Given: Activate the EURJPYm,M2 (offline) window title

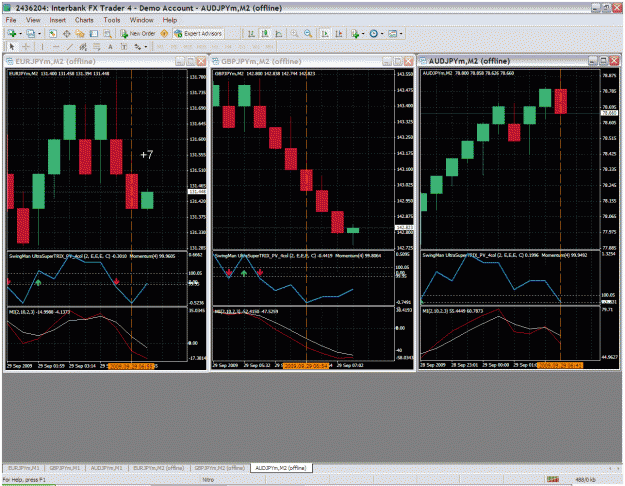Looking at the screenshot, I should (x=55, y=61).
